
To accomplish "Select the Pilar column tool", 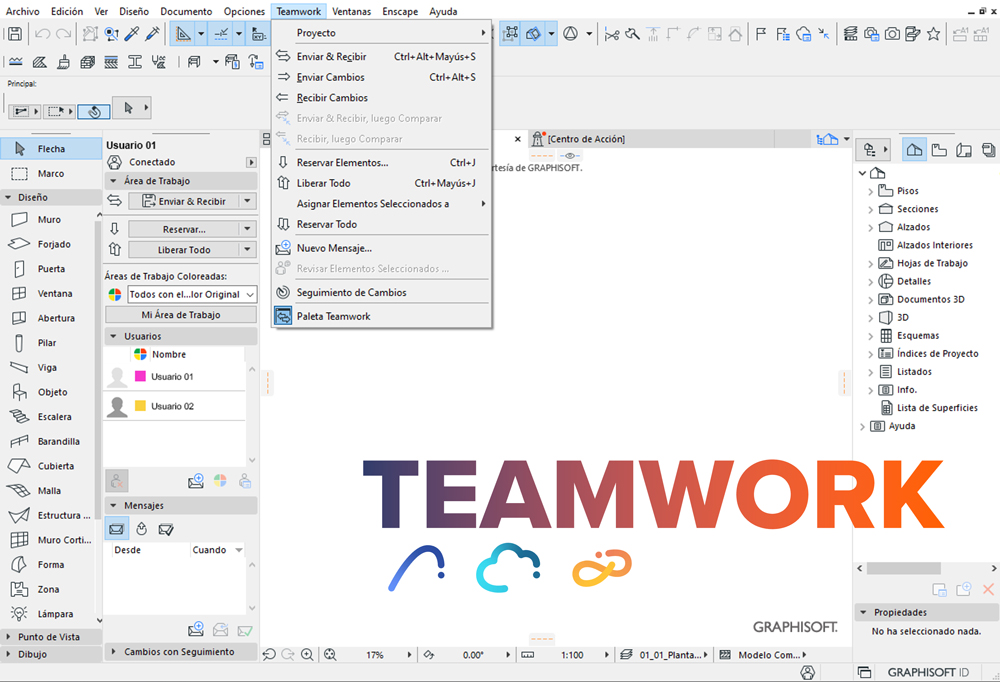I will click(x=46, y=343).
